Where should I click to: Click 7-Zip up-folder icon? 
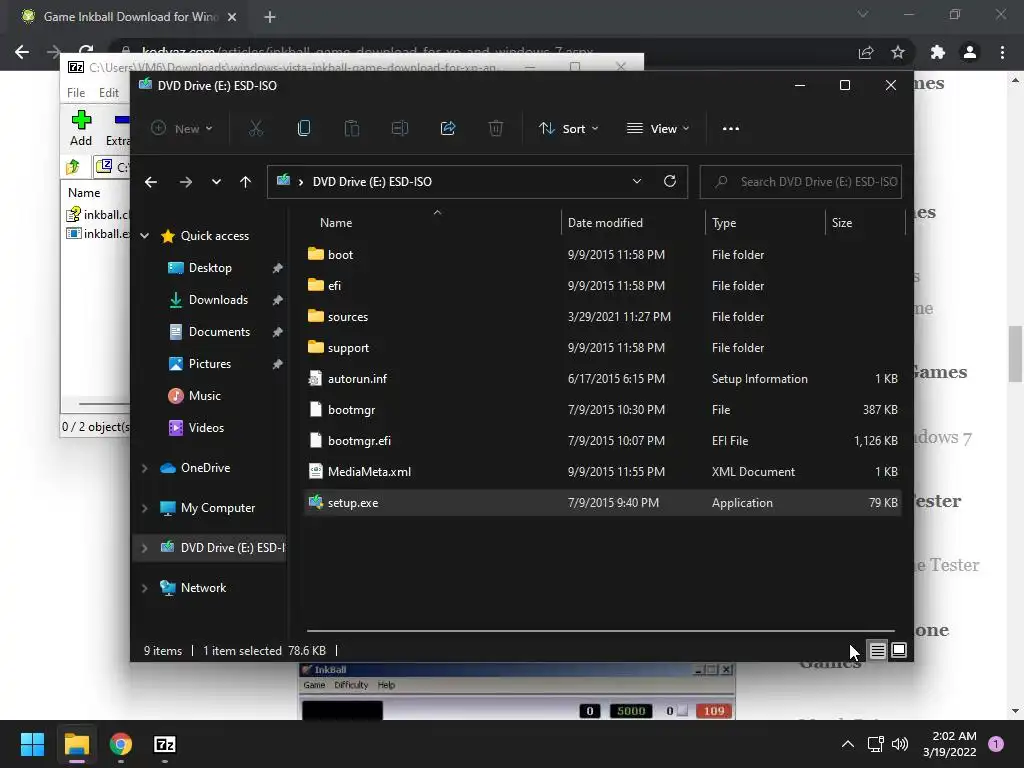click(73, 167)
